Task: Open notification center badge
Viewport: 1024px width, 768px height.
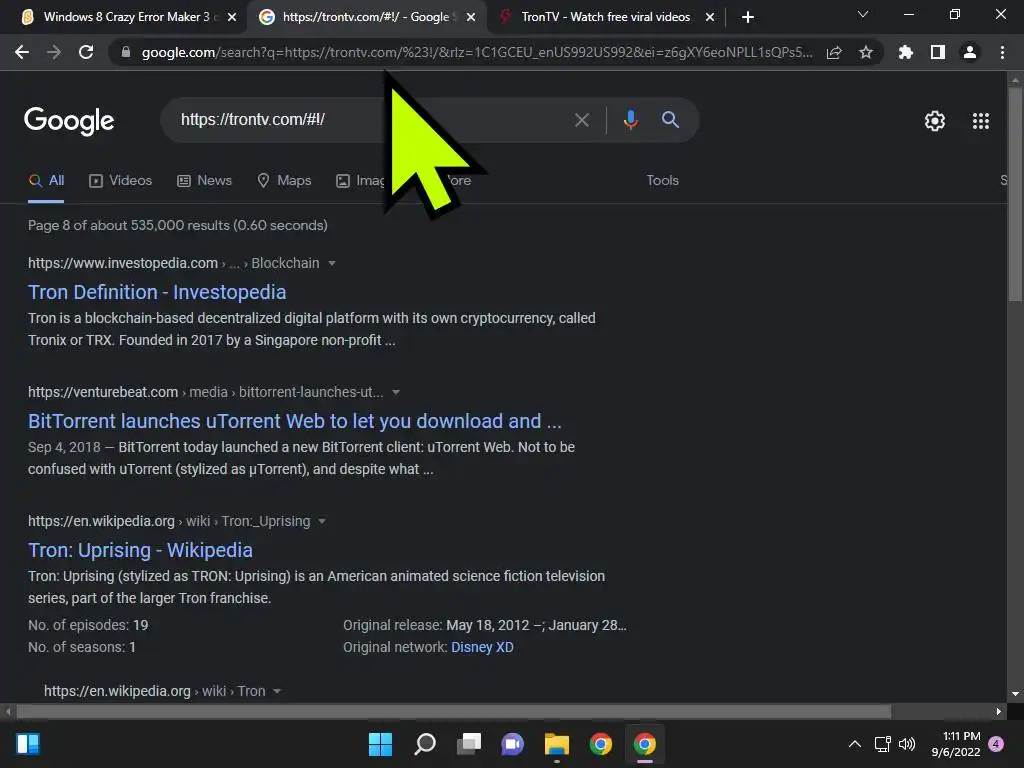Action: pos(996,744)
